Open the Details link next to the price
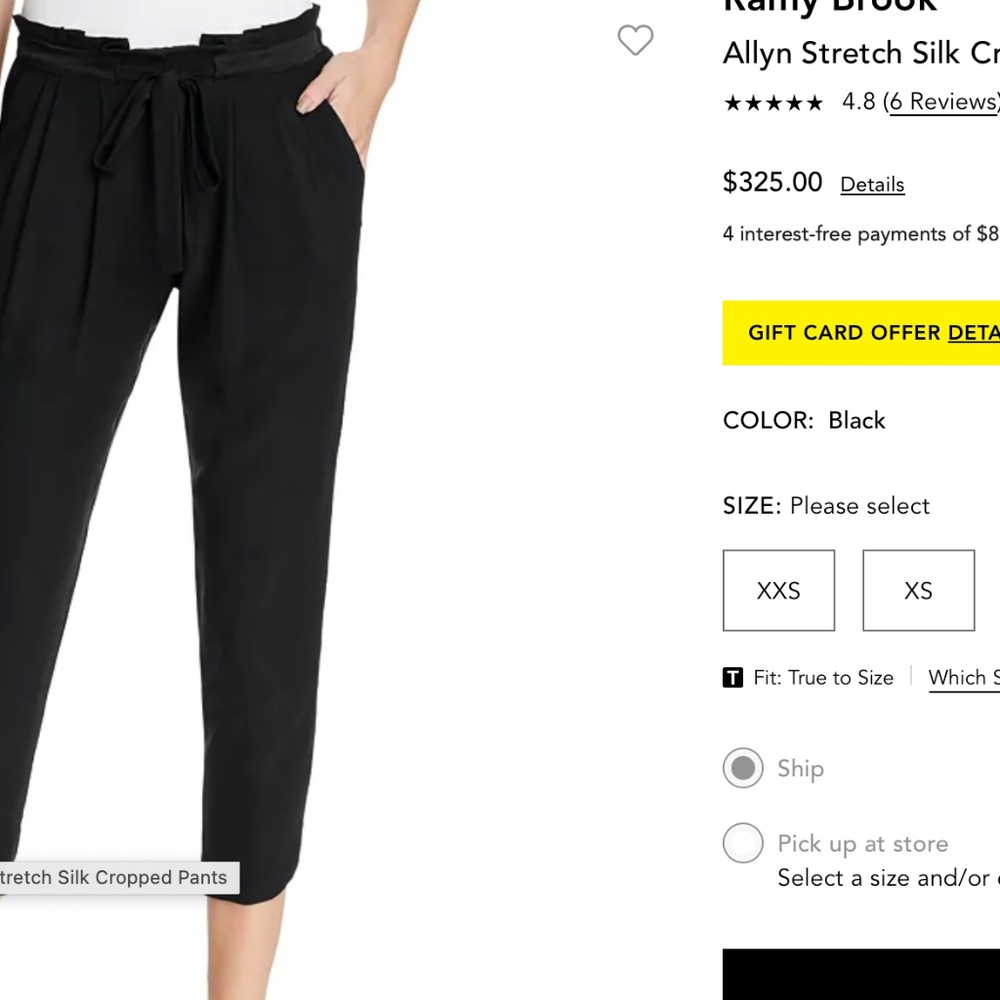1000x1000 pixels. click(x=871, y=184)
